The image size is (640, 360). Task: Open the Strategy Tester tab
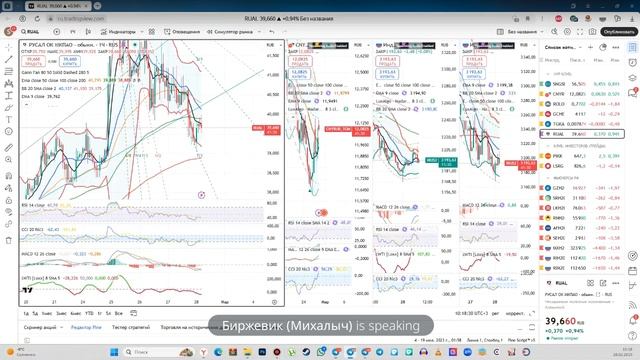click(x=131, y=327)
